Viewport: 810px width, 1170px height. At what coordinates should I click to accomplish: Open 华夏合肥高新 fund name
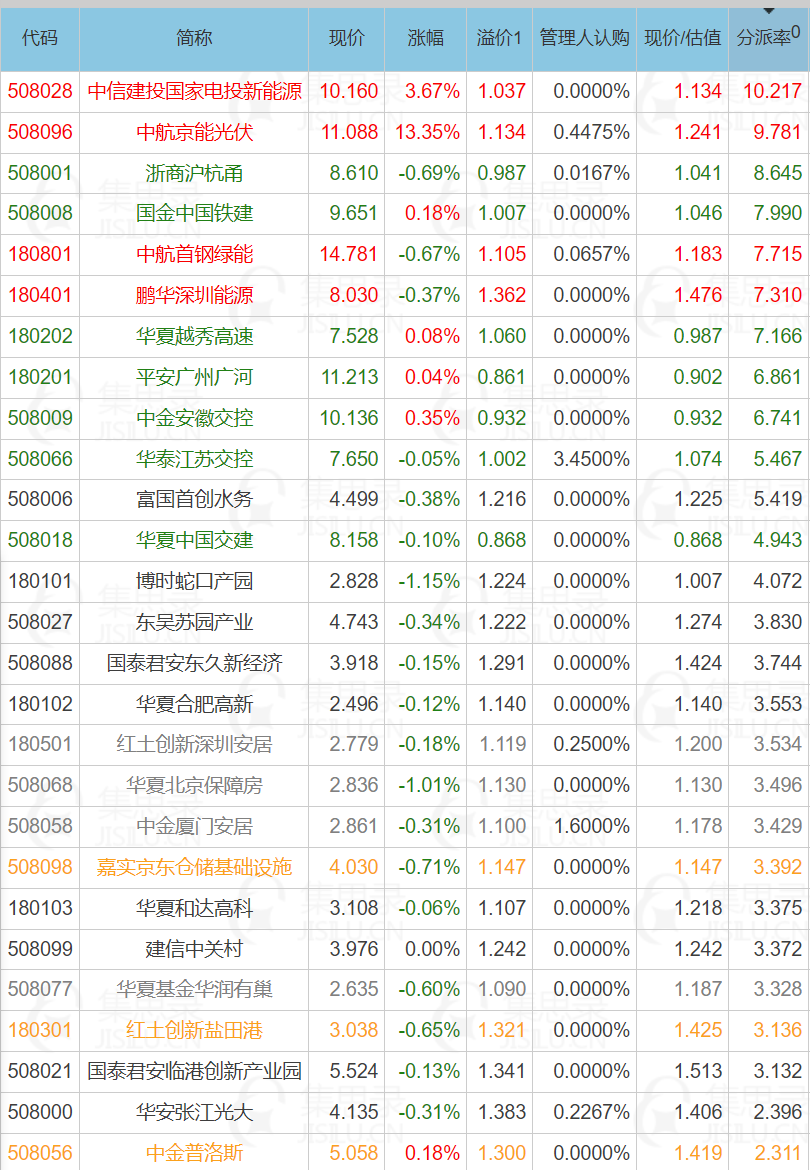click(195, 704)
